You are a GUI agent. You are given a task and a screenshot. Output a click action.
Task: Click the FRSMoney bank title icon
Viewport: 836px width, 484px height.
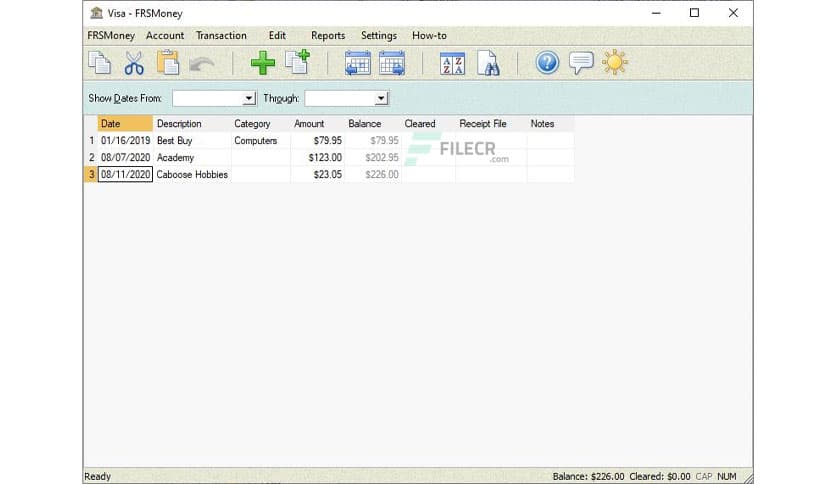pyautogui.click(x=97, y=13)
